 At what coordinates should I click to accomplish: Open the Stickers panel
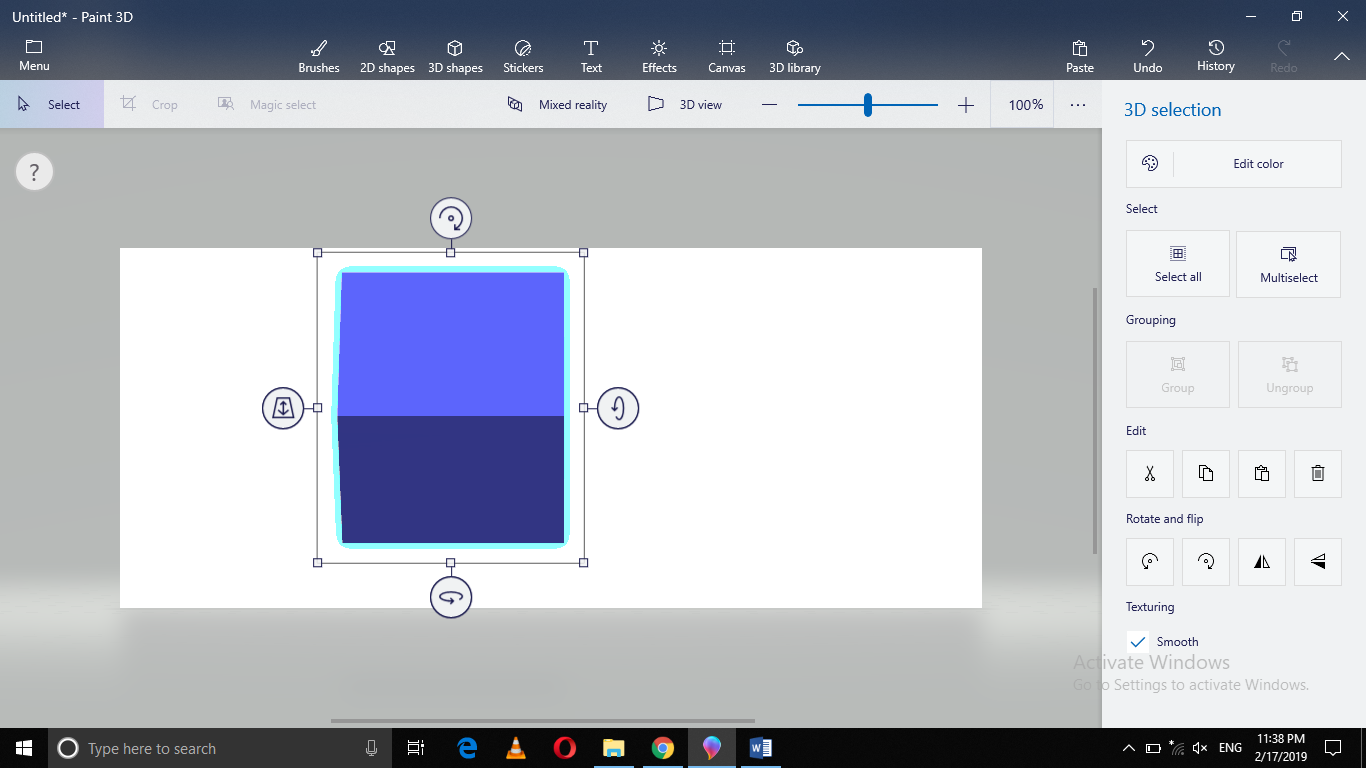pos(522,55)
